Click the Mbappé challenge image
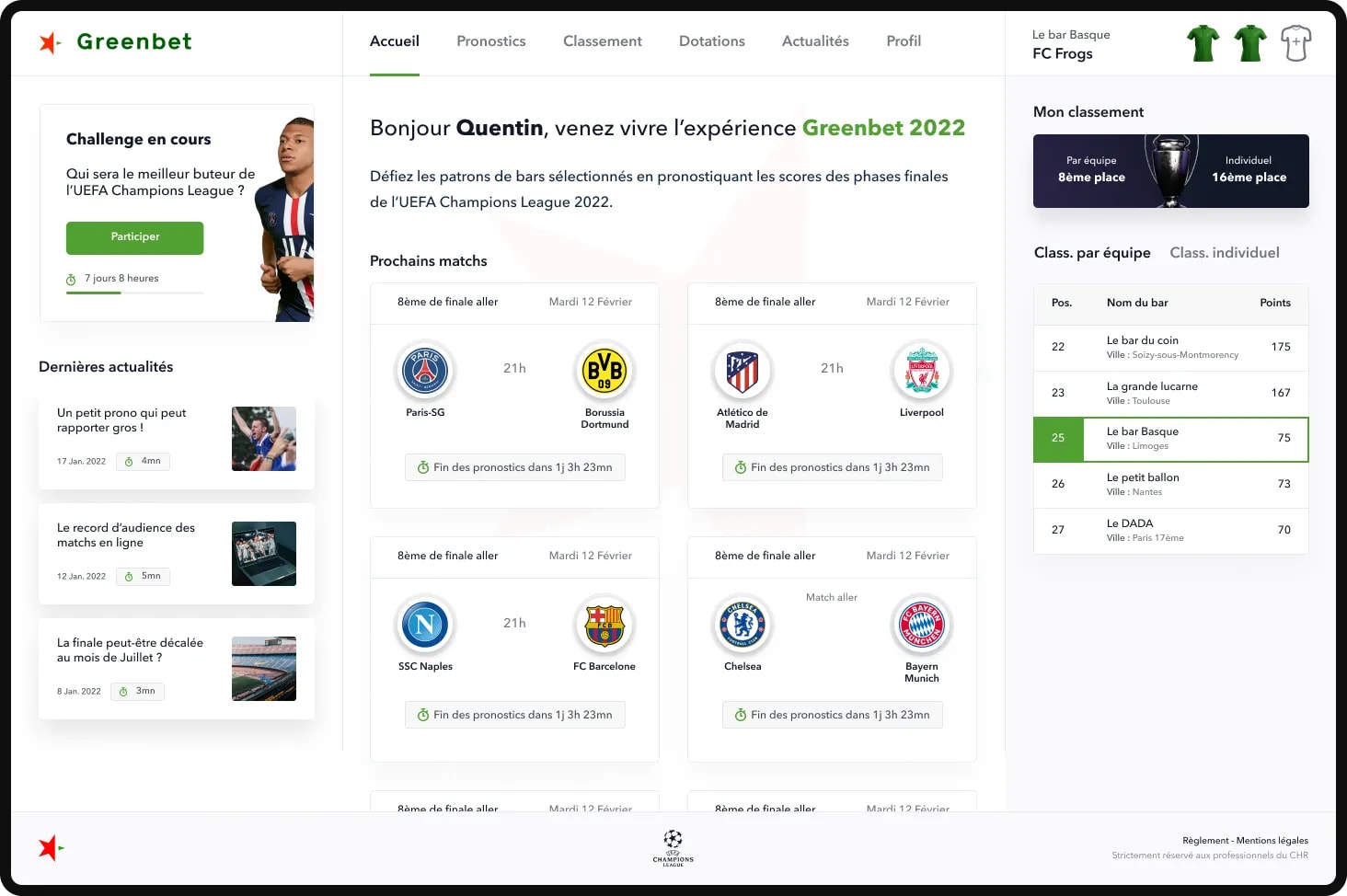Image resolution: width=1347 pixels, height=896 pixels. [284, 219]
